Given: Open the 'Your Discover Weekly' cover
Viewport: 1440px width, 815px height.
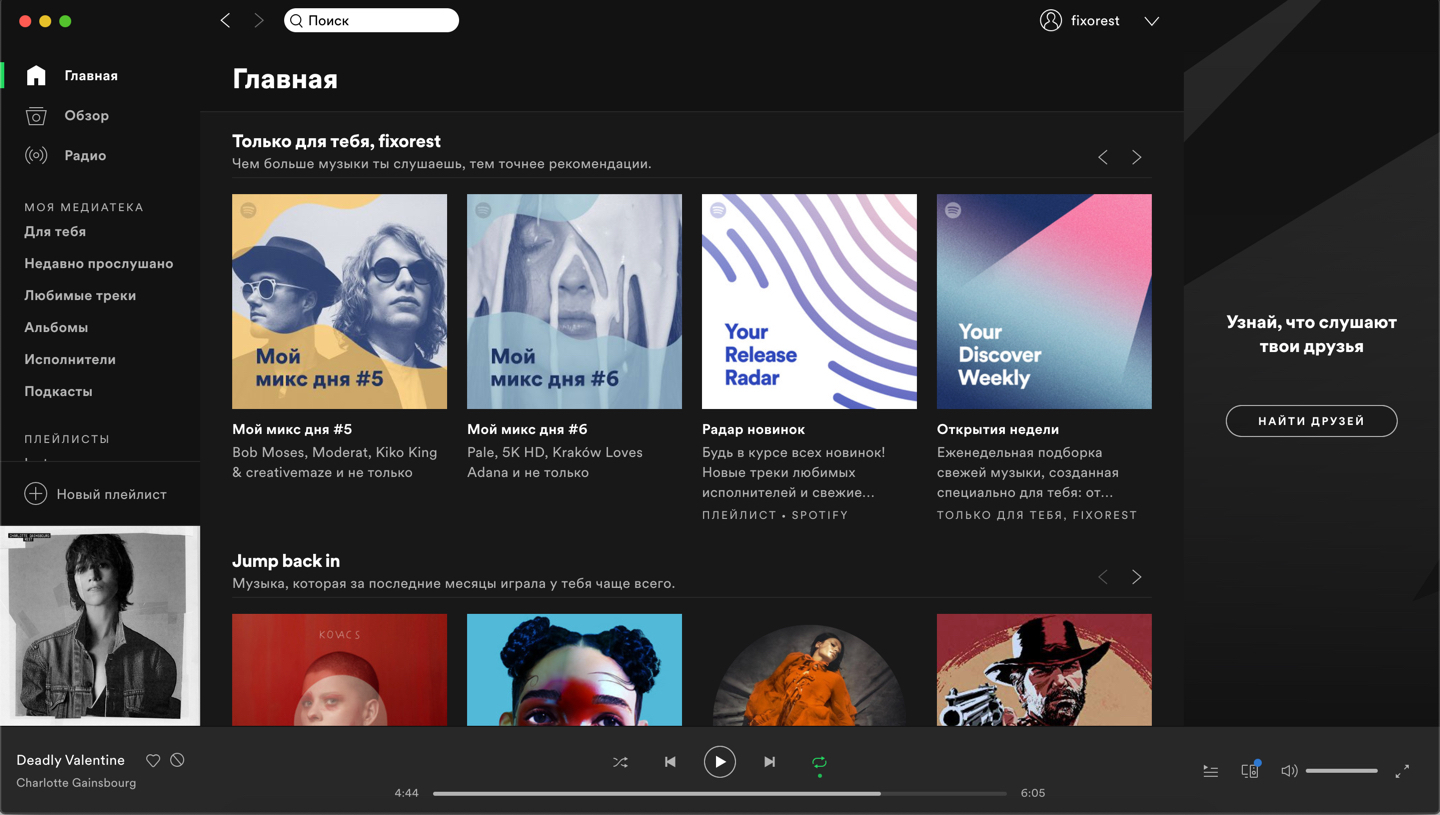Looking at the screenshot, I should 1044,301.
